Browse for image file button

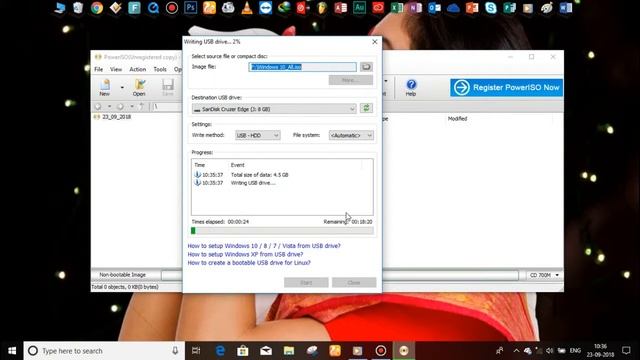[366, 67]
